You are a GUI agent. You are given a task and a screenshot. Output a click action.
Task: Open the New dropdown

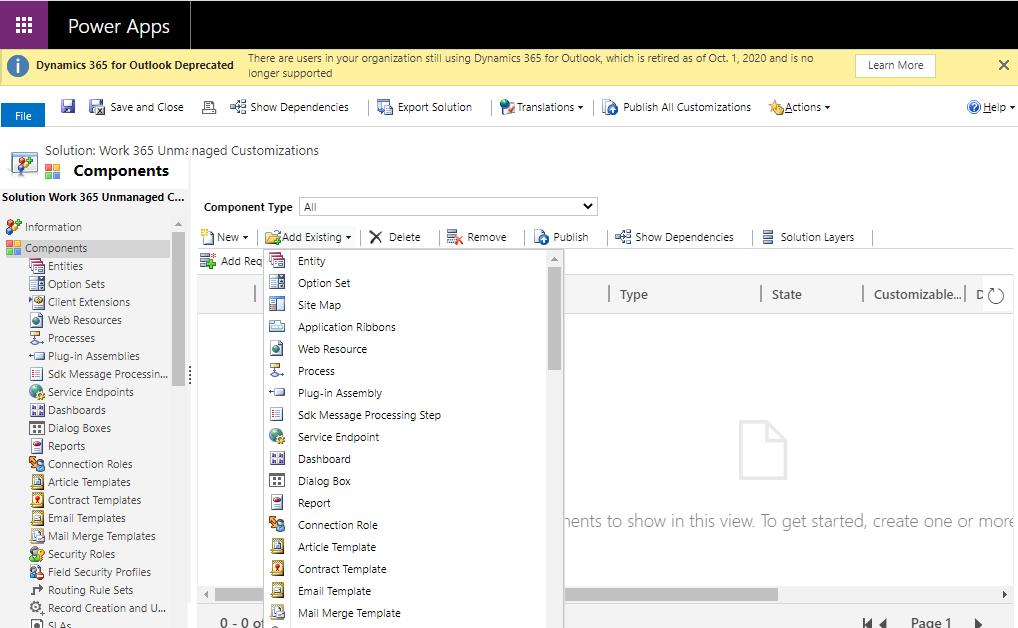coord(225,237)
